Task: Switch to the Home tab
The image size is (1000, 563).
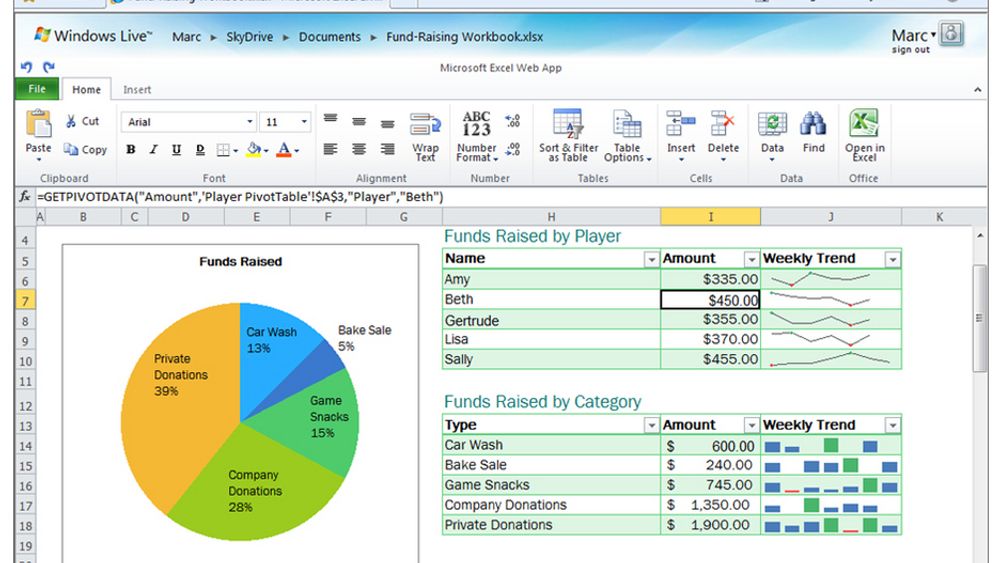Action: click(x=86, y=89)
